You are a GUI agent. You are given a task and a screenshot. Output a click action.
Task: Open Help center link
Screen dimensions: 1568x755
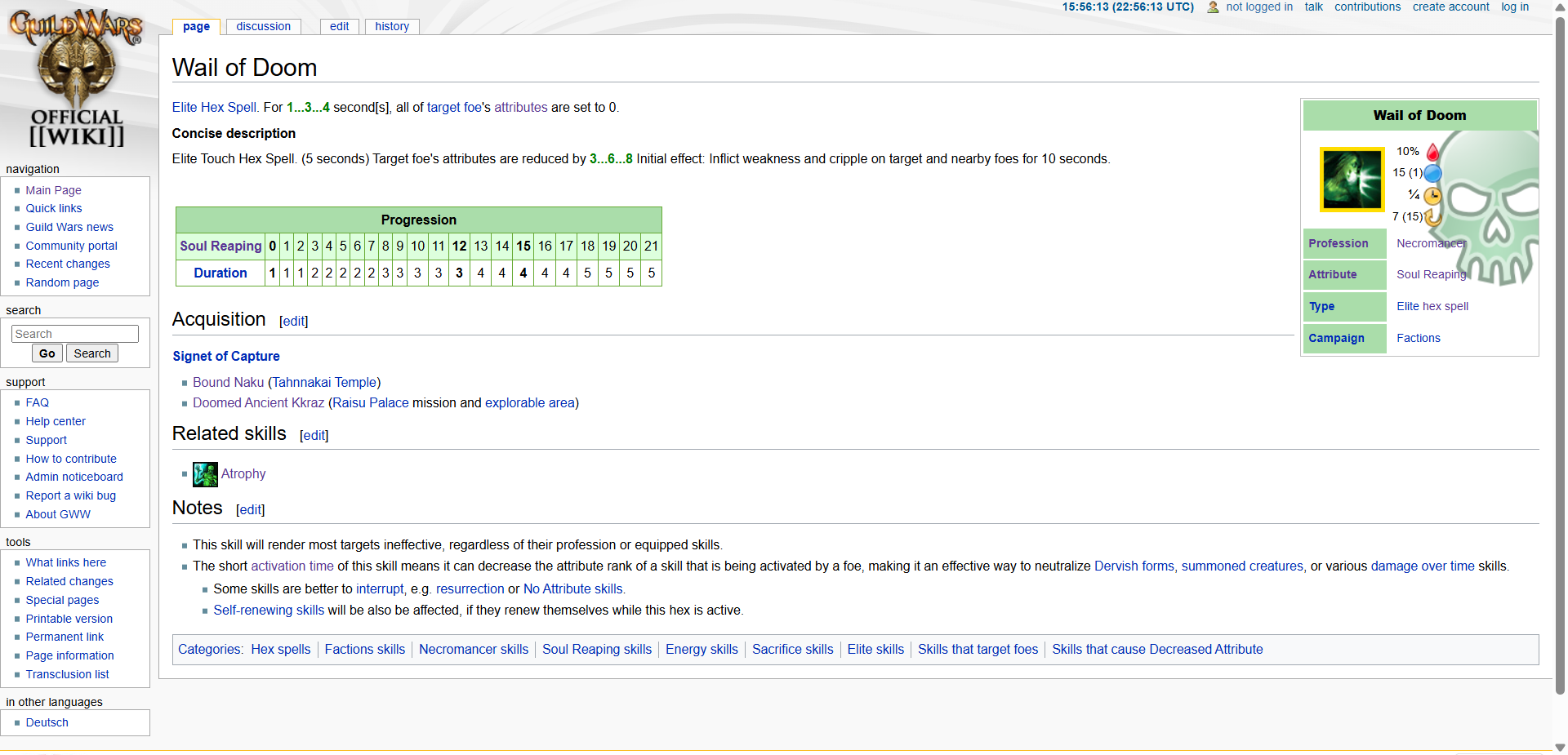pos(56,421)
